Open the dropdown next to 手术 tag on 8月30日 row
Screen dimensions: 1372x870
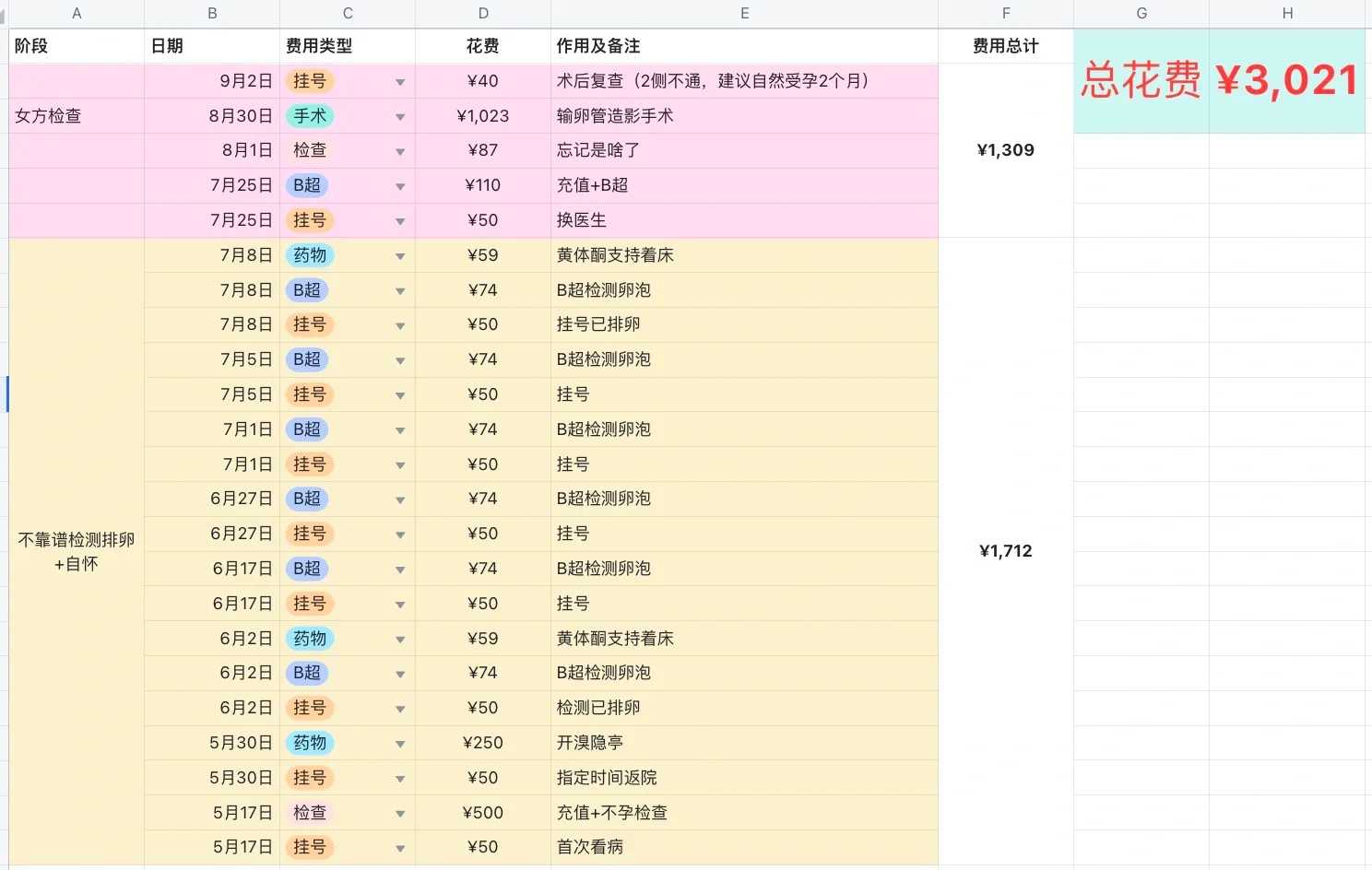coord(400,116)
